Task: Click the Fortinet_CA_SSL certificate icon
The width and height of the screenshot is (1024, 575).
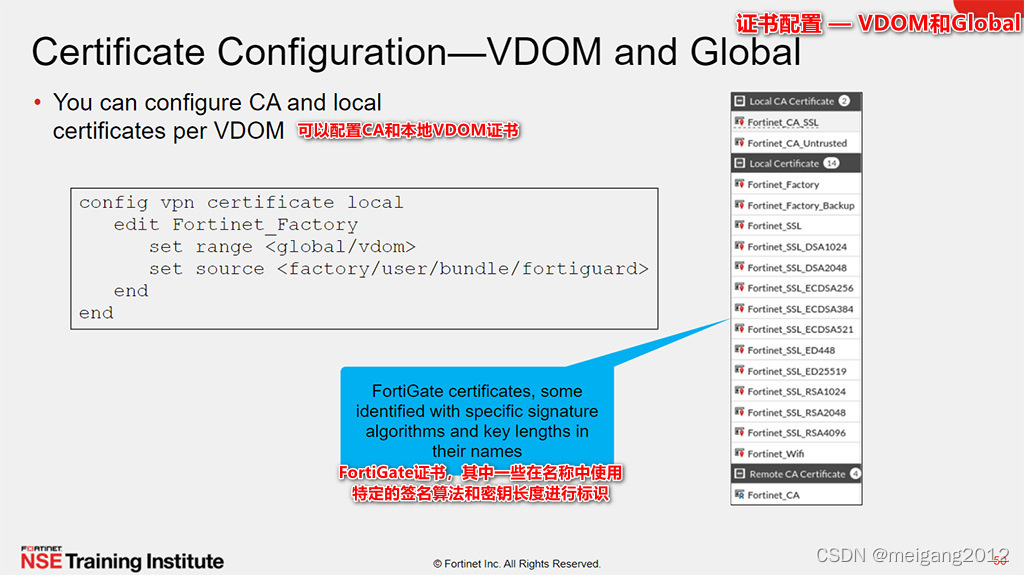Action: click(739, 122)
